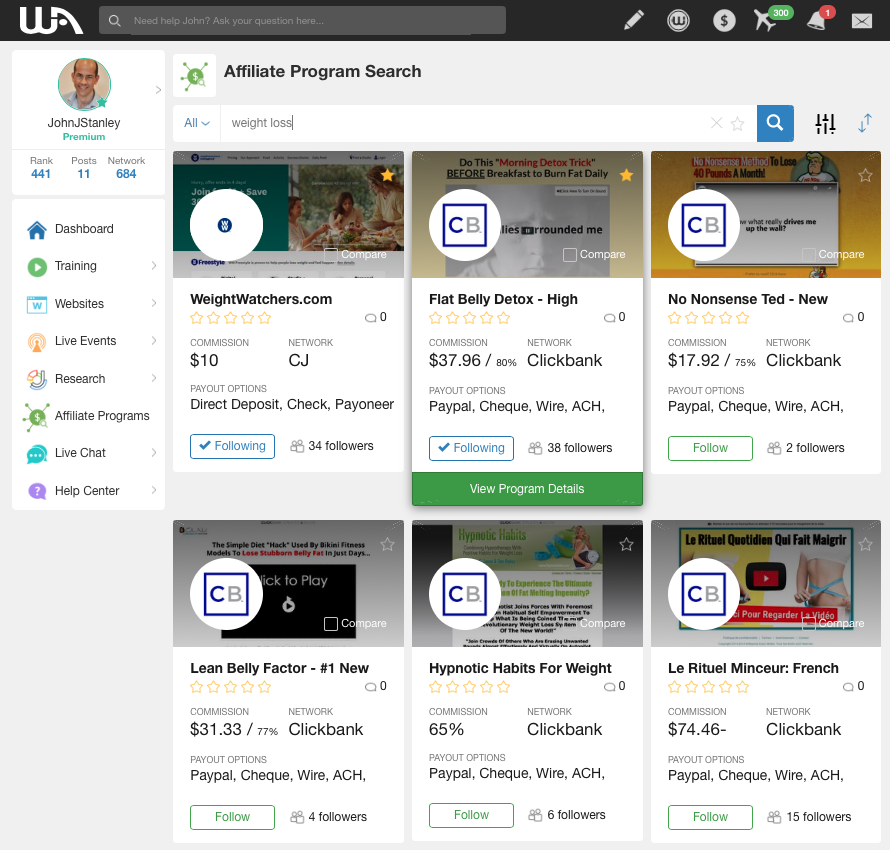Click the circled W icon in header

click(x=678, y=21)
